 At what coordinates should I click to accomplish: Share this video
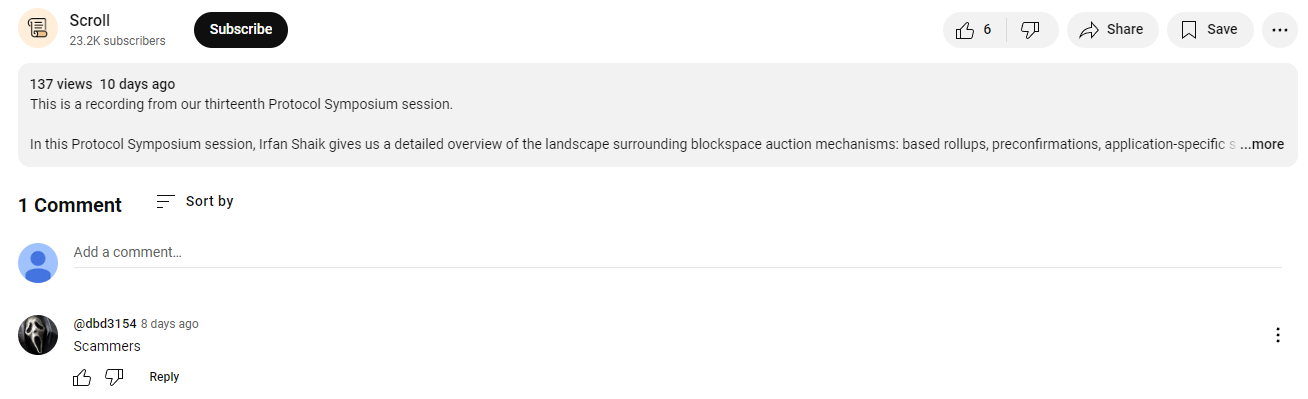click(1112, 30)
